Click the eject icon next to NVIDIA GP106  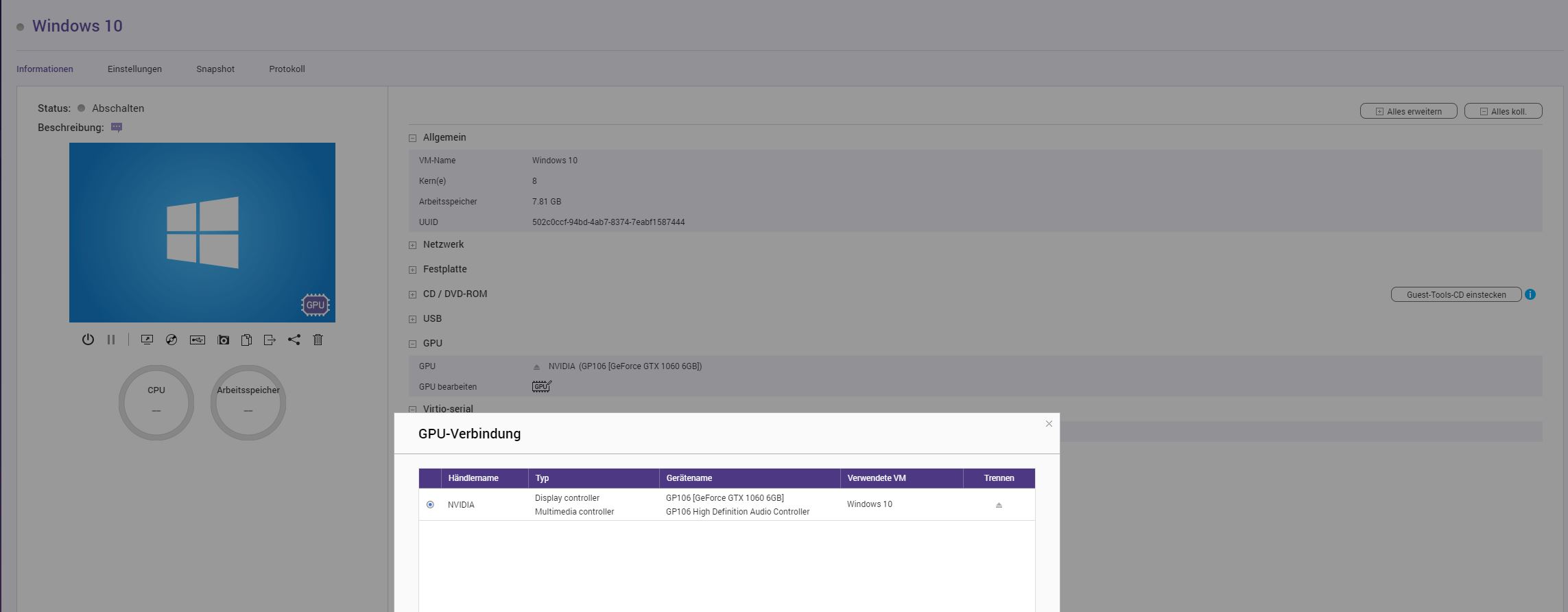click(536, 366)
